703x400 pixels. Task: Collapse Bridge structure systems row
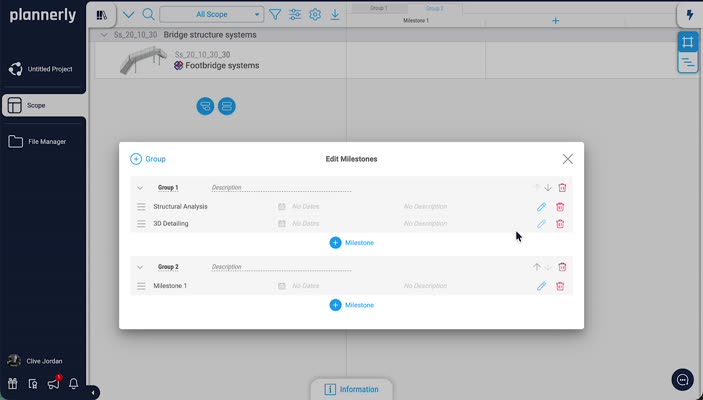104,35
